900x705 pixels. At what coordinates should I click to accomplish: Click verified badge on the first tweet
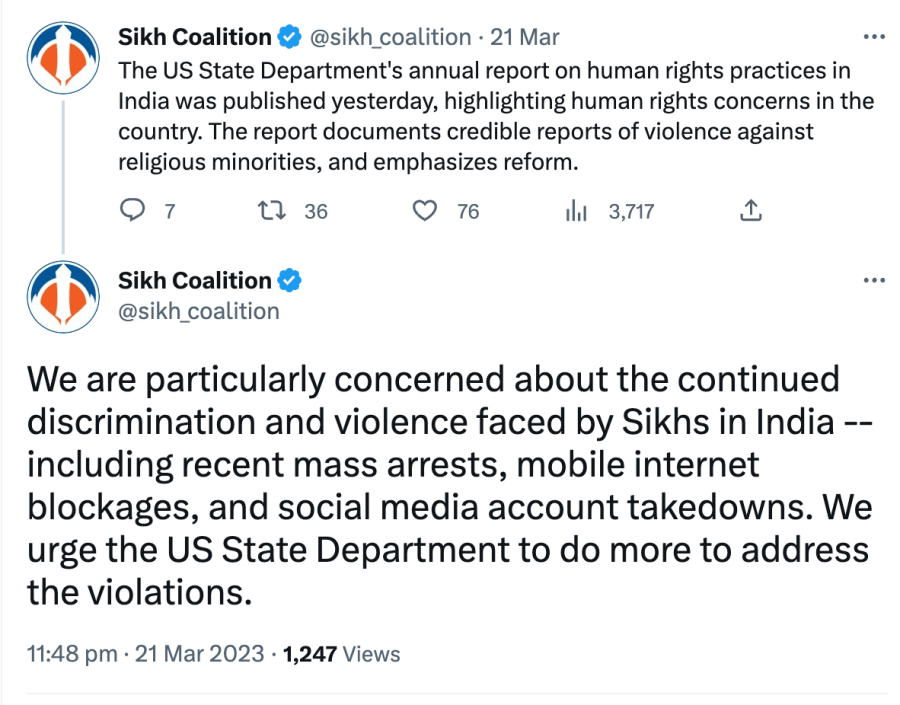(289, 38)
